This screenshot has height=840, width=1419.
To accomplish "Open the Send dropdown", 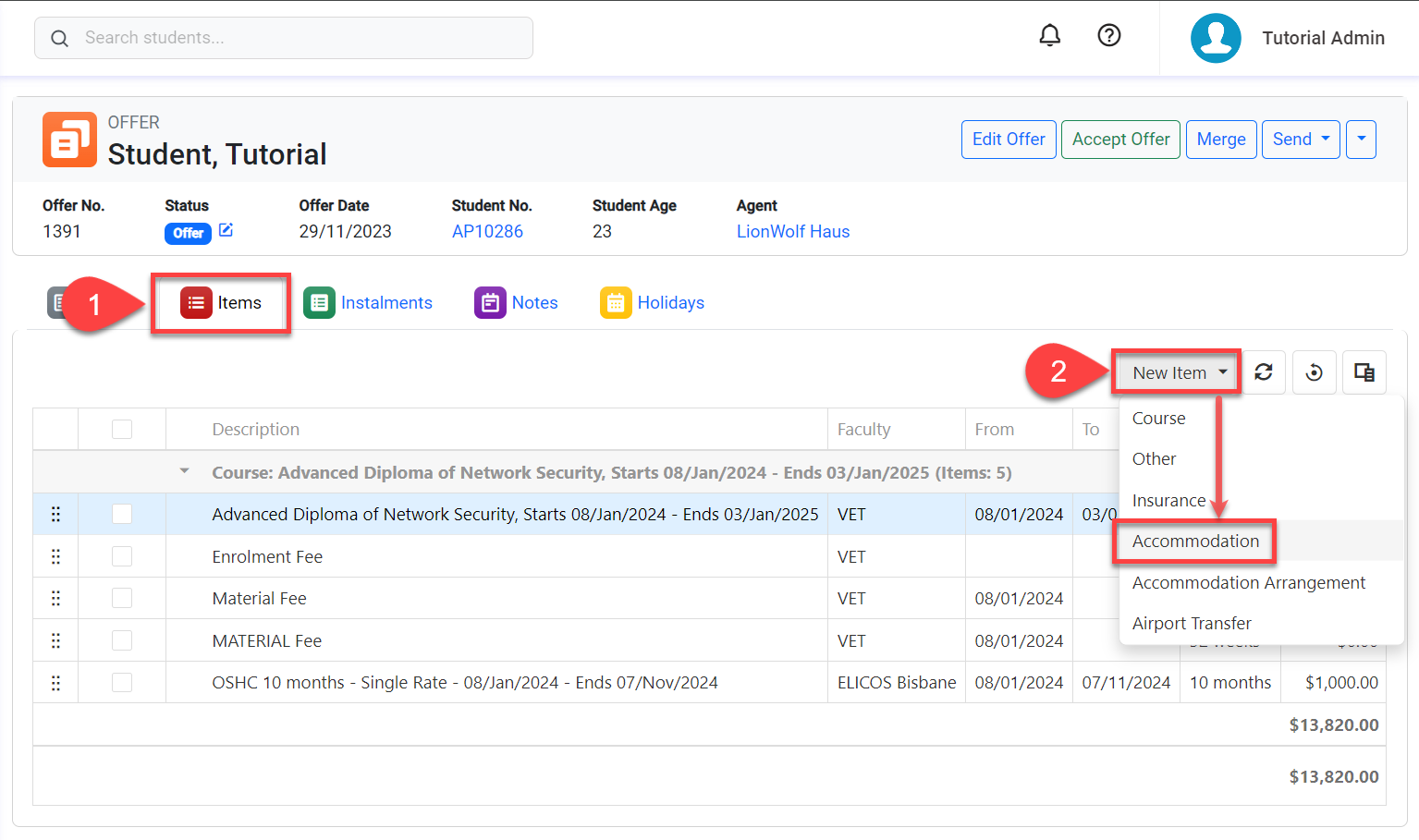I will [1301, 140].
